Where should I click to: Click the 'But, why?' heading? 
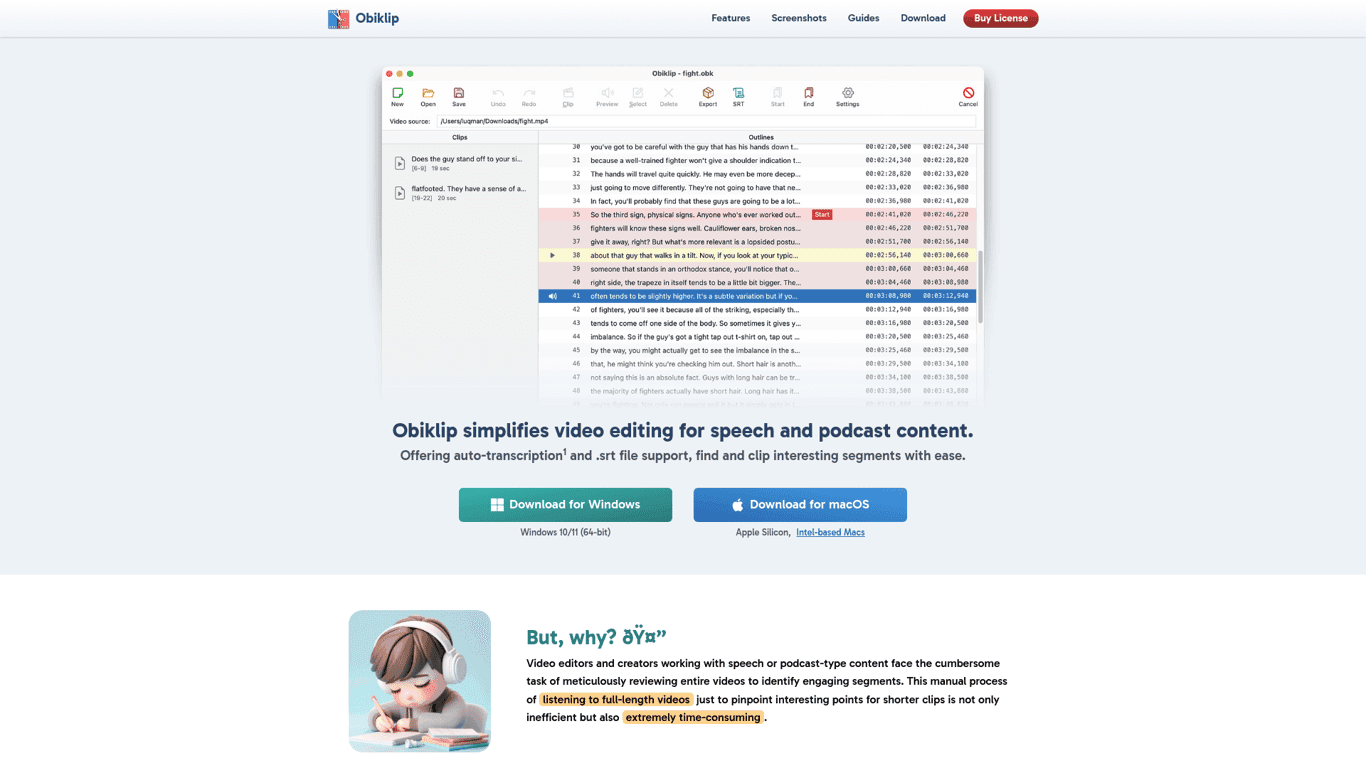click(x=596, y=637)
